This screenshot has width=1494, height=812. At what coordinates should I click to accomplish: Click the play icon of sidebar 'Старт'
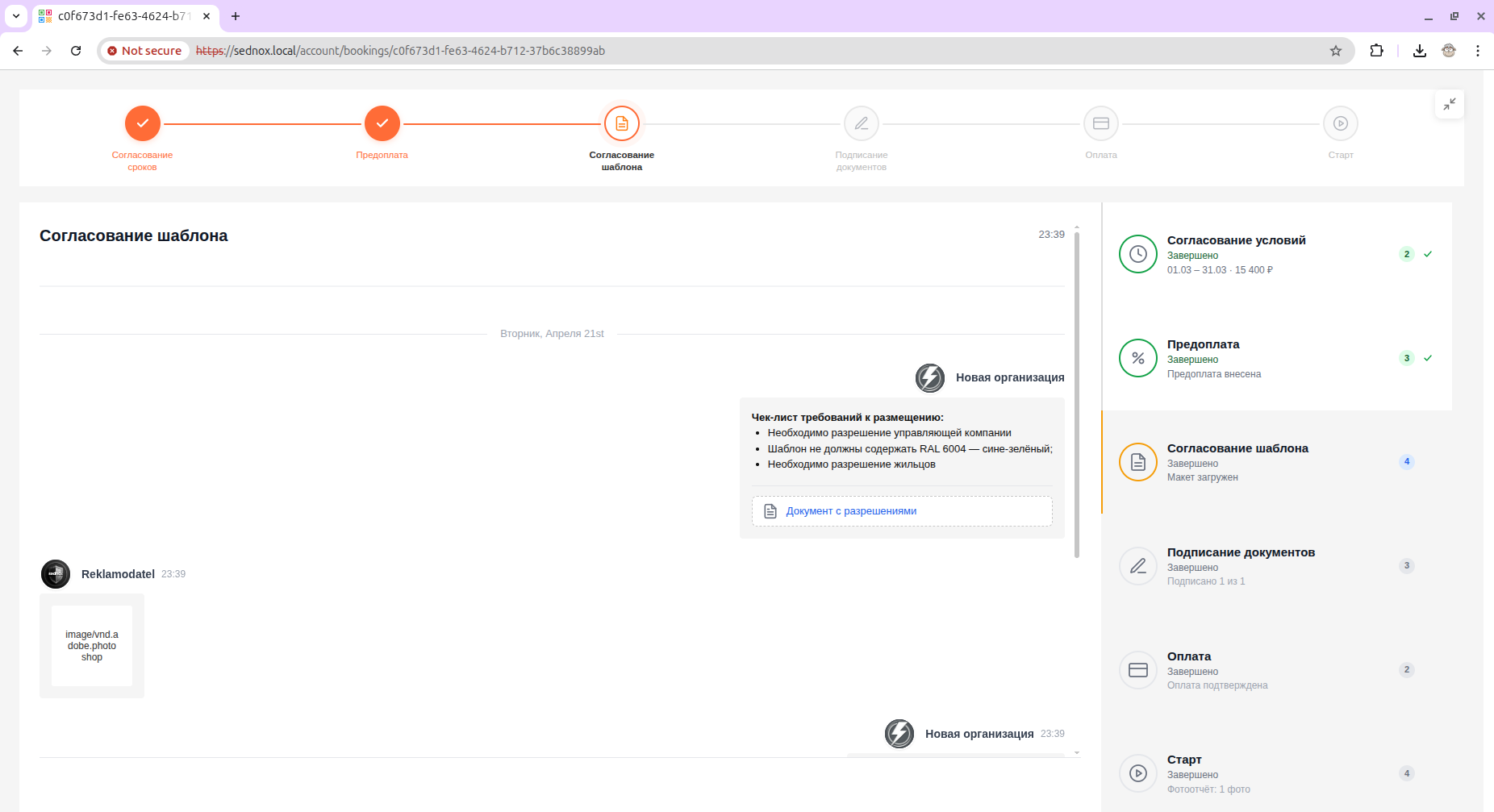coord(1138,773)
